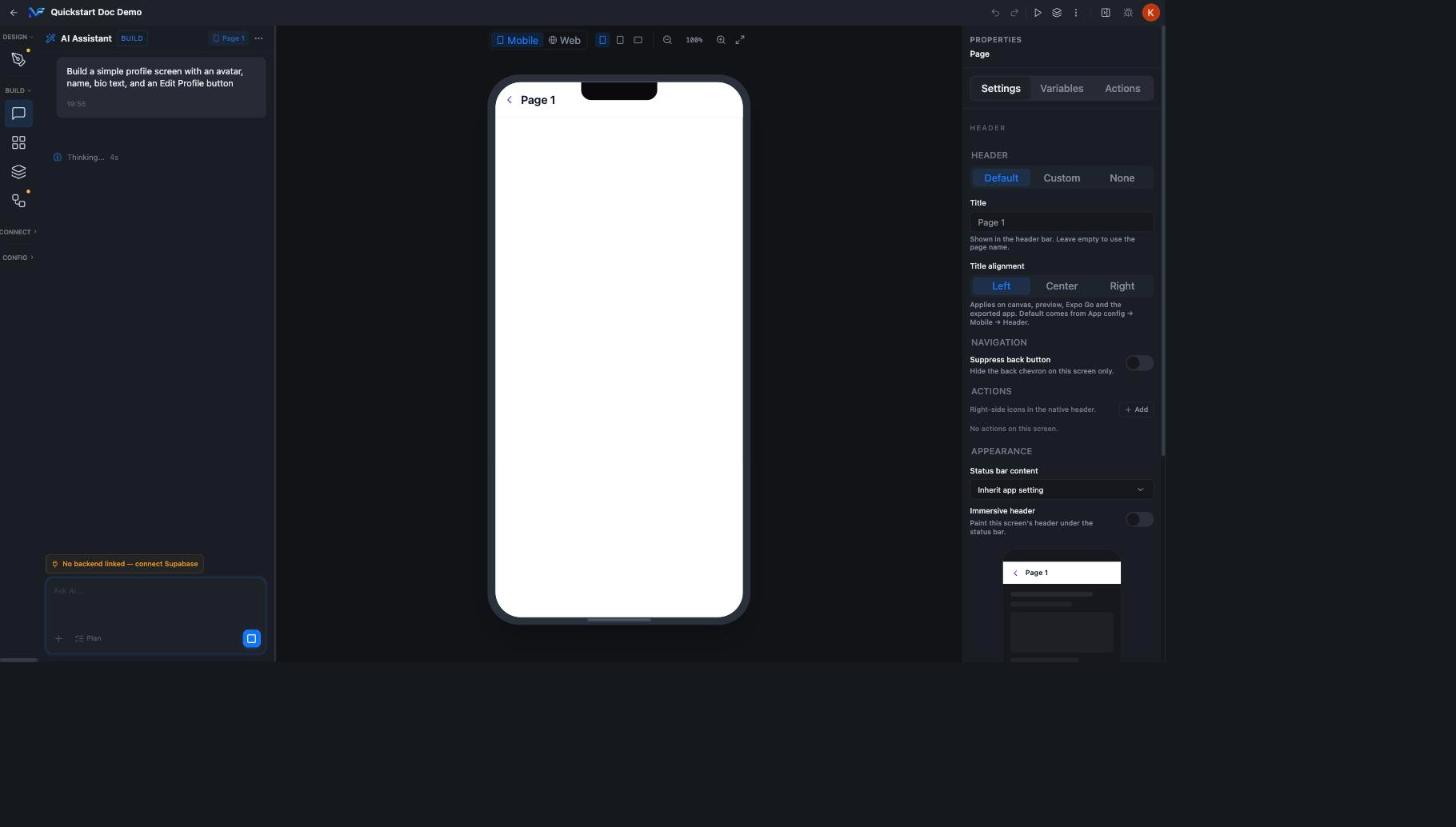Expand the CONNECT sidebar section

coord(18,232)
